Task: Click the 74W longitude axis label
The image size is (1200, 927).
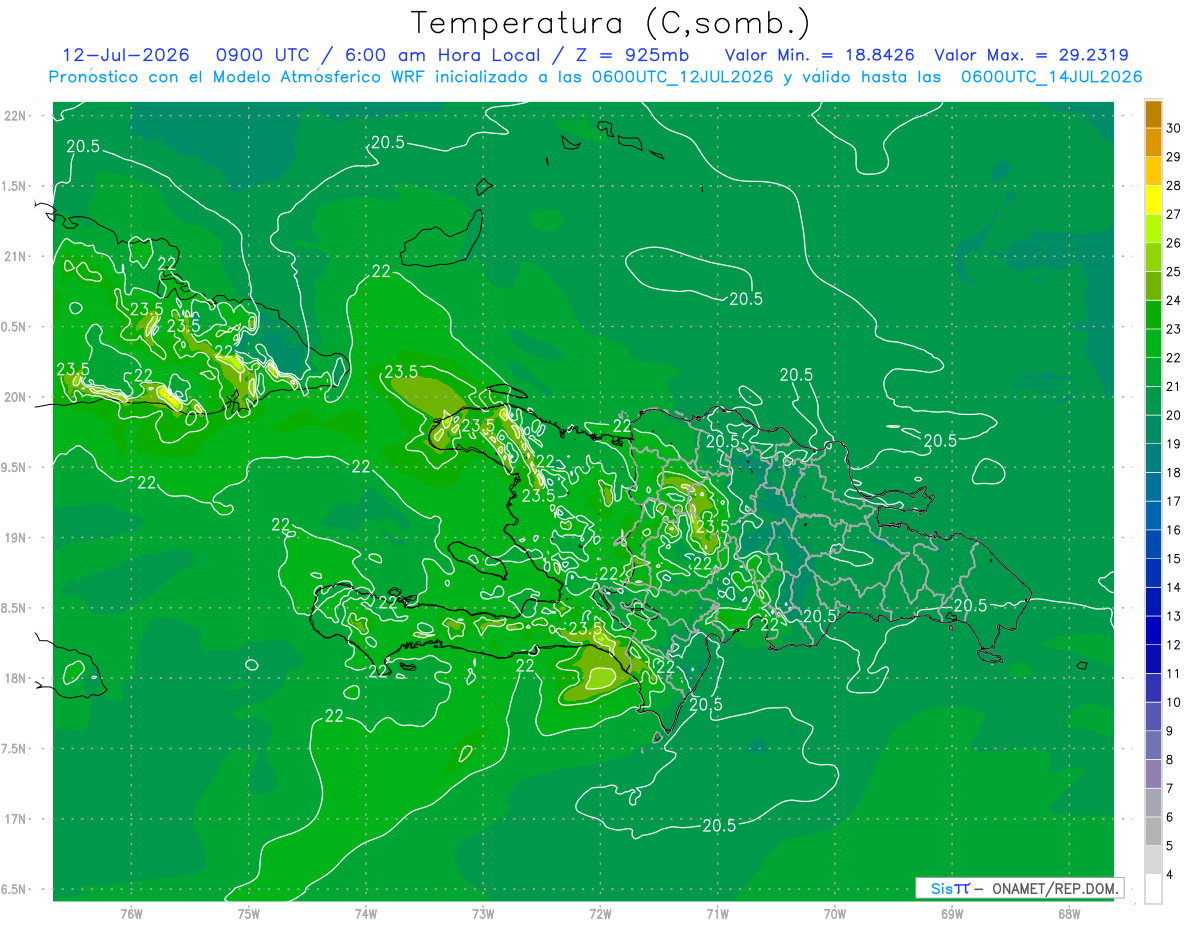Action: [365, 914]
